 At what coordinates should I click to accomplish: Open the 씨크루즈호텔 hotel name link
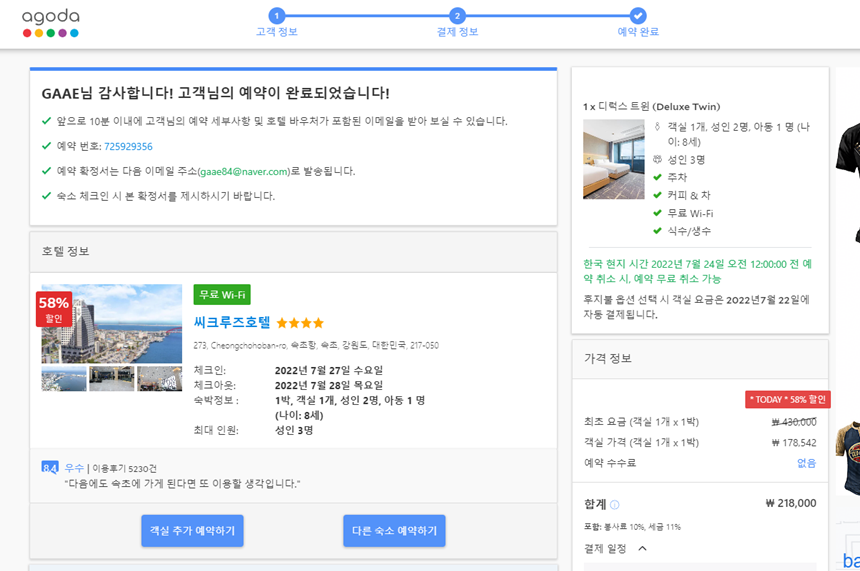coord(232,323)
